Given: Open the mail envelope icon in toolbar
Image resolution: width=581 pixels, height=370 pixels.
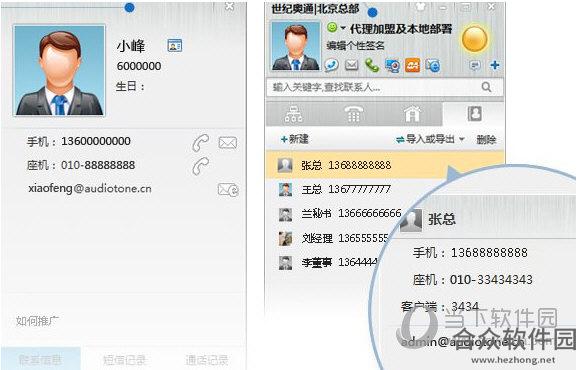Looking at the screenshot, I should pos(352,65).
